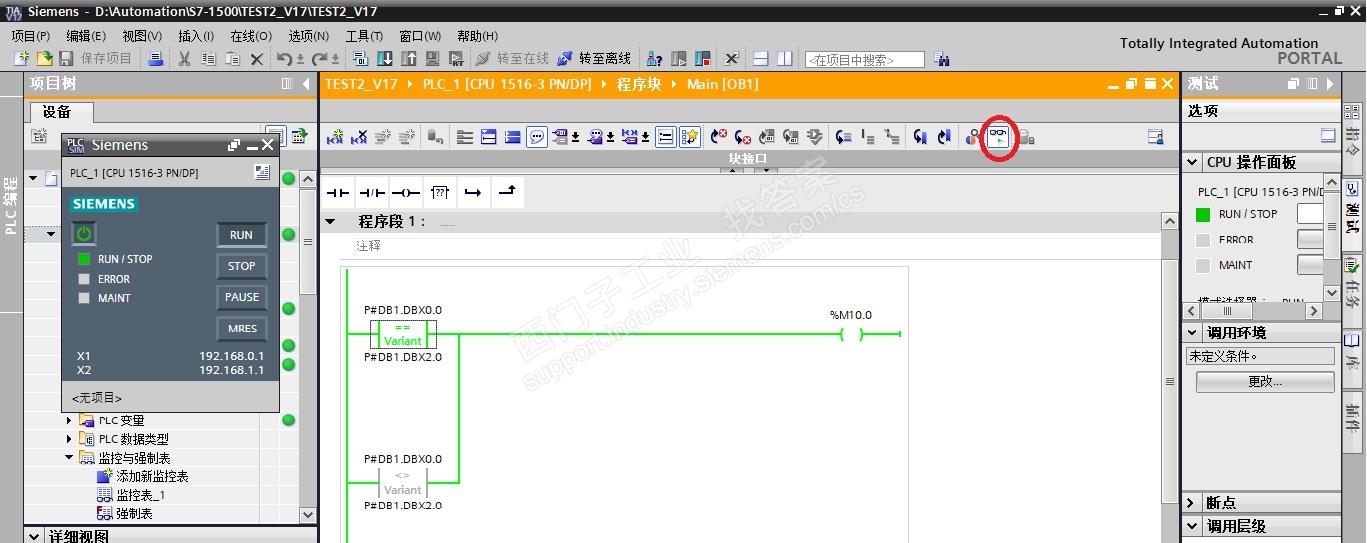Click the Open project toolbar icon
Screen dimensions: 1367x543
[44, 59]
